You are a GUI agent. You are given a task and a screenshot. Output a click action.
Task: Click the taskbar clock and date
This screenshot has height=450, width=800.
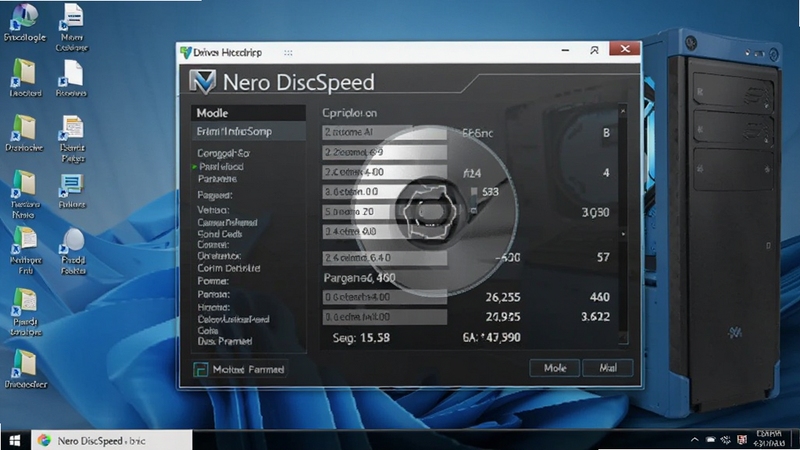coord(769,439)
